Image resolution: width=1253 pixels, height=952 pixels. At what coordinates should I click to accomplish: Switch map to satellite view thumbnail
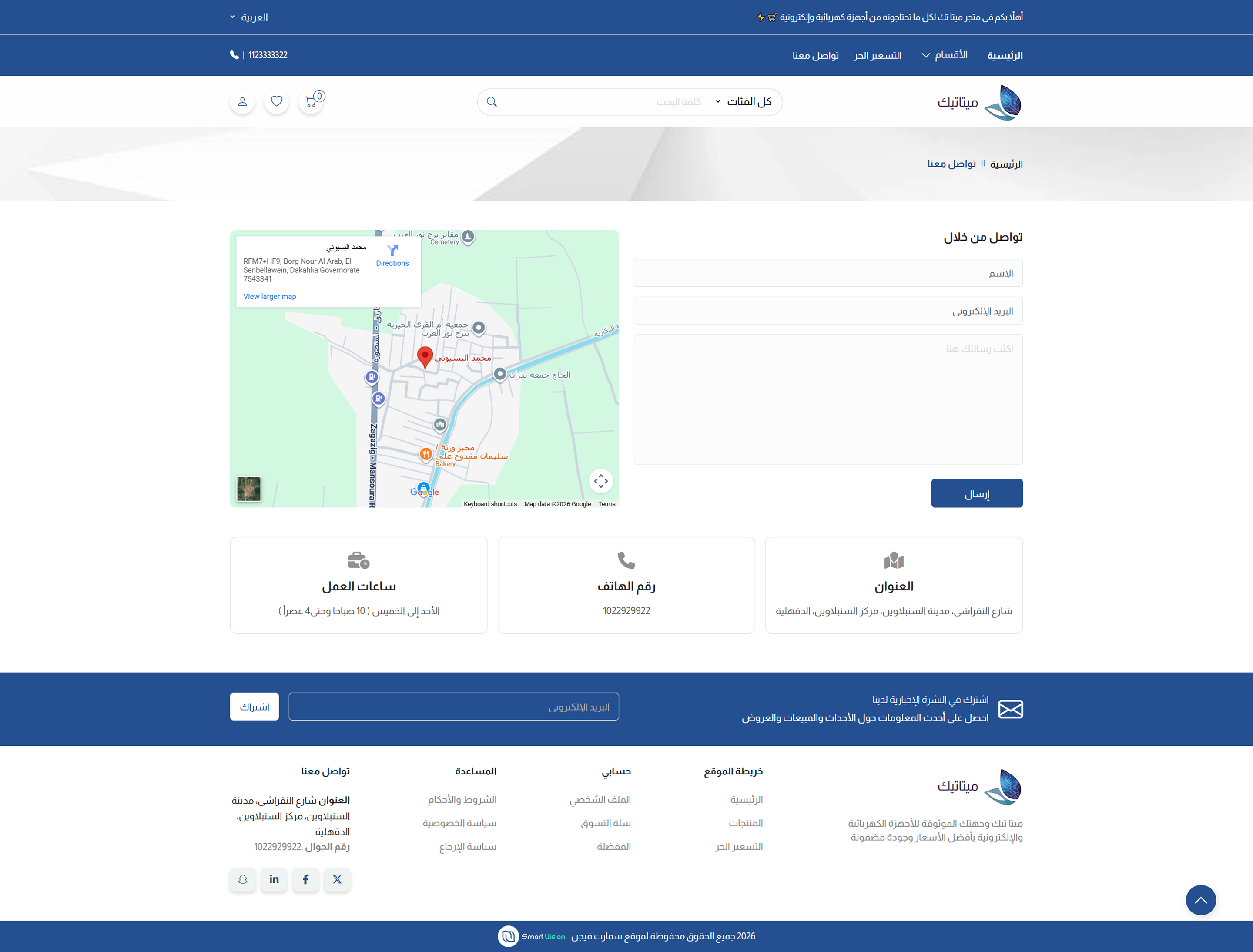point(249,489)
